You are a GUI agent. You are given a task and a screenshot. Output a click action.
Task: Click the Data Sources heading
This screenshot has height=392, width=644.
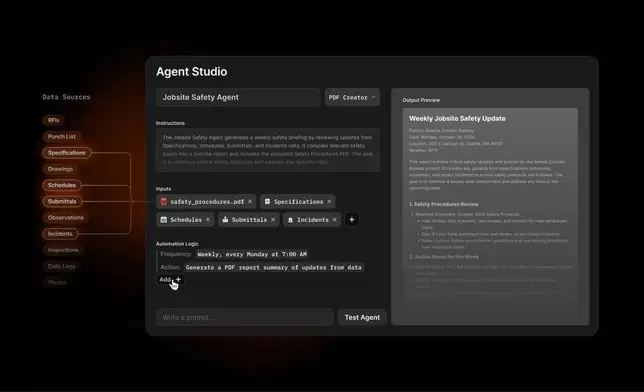tap(66, 97)
